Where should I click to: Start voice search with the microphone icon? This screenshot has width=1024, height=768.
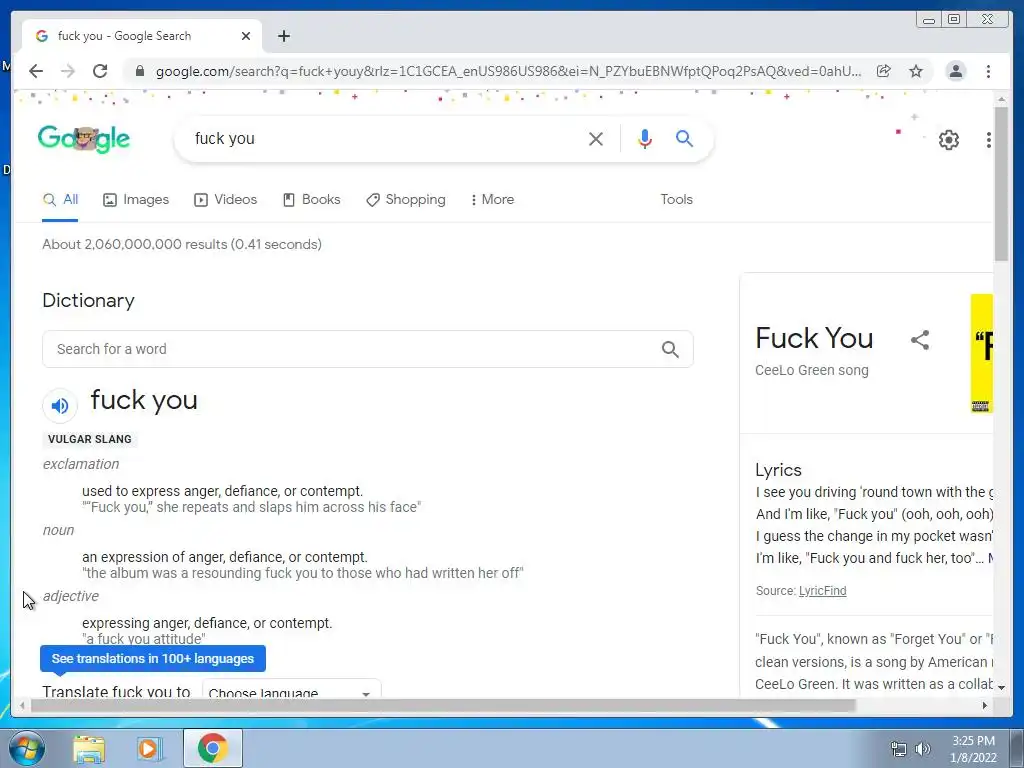click(x=645, y=138)
